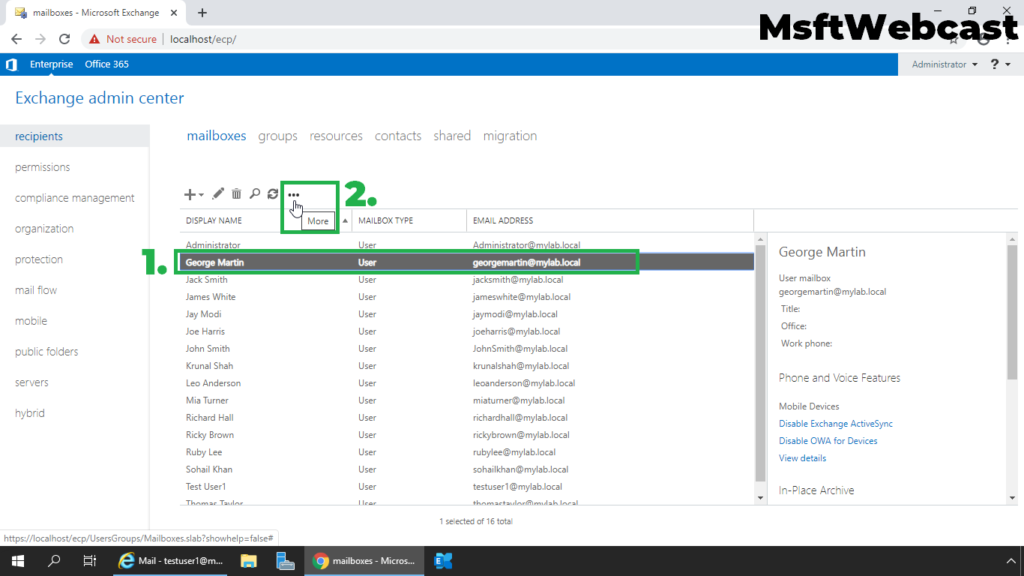Click View details link under Mobile Devices
1024x576 pixels.
point(802,458)
